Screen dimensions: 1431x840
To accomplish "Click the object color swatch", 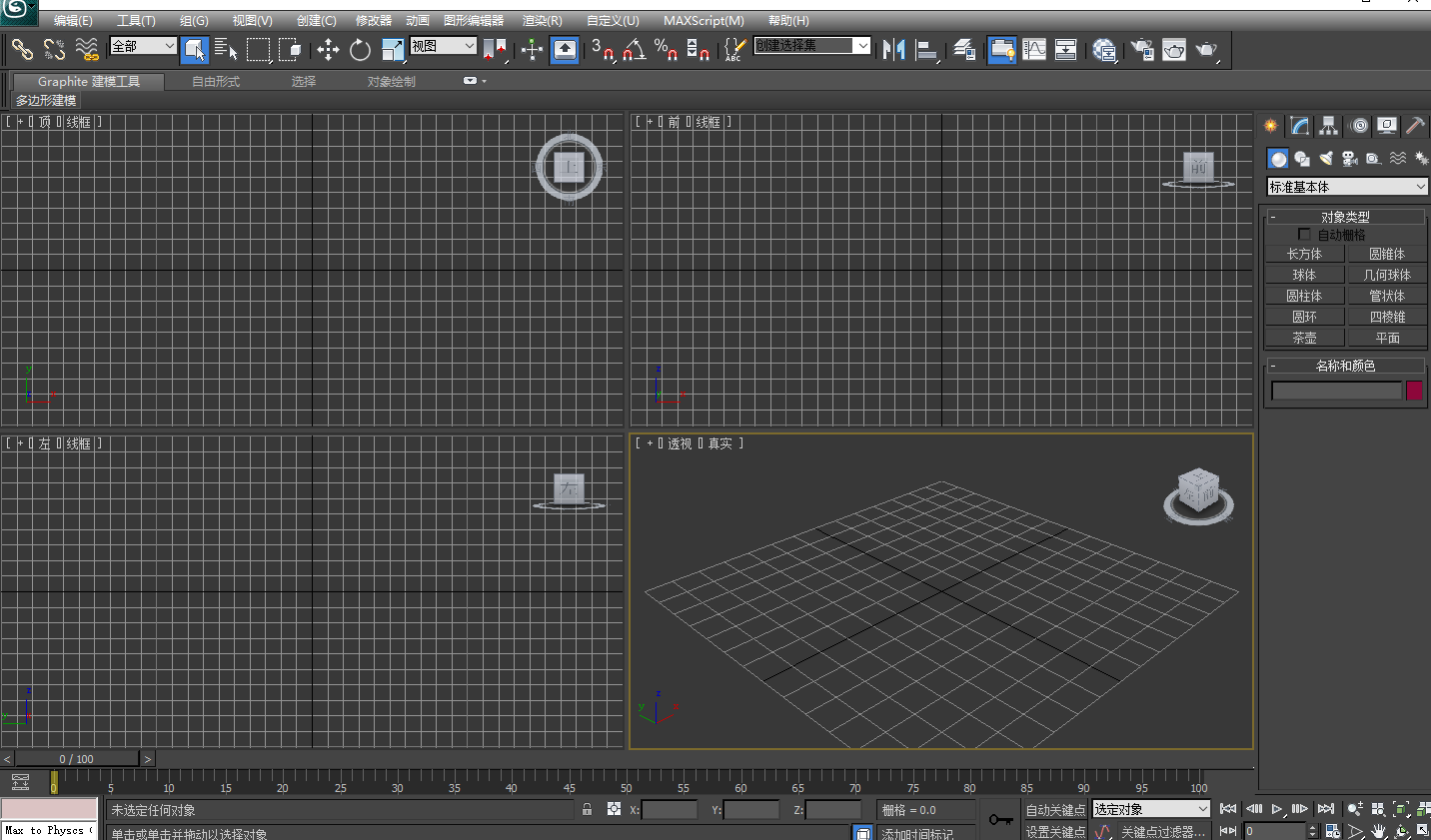I will click(x=1416, y=390).
